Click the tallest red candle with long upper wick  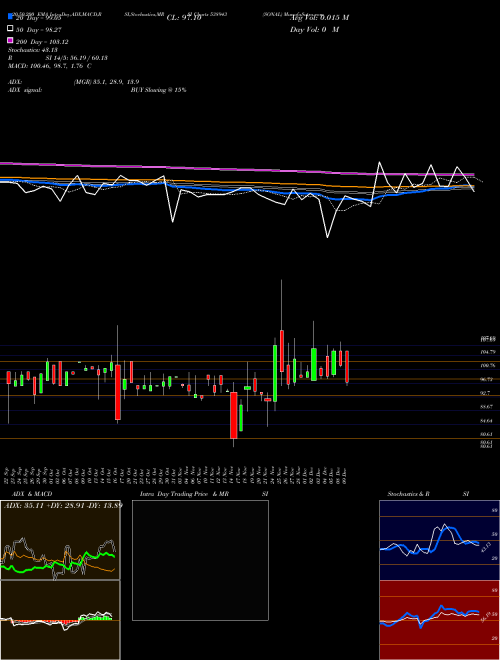[x=282, y=350]
